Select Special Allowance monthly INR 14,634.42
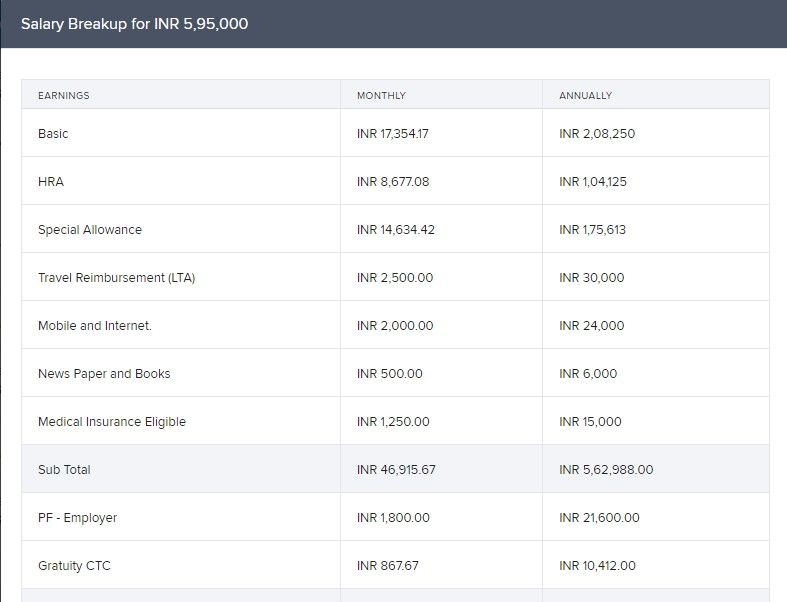This screenshot has height=602, width=787. 396,229
